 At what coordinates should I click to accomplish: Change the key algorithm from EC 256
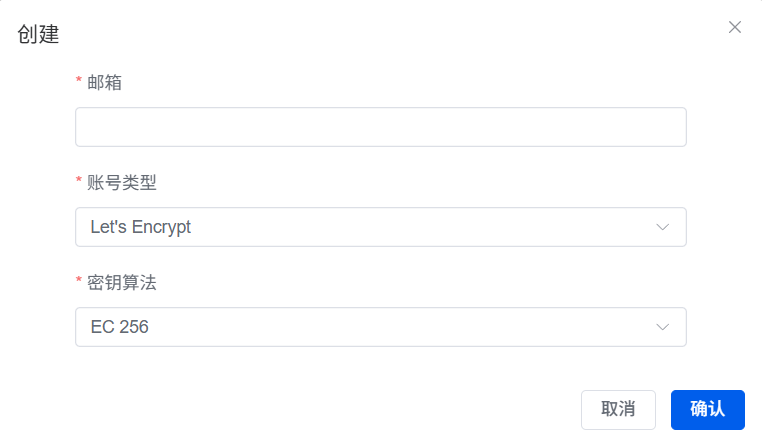(380, 327)
